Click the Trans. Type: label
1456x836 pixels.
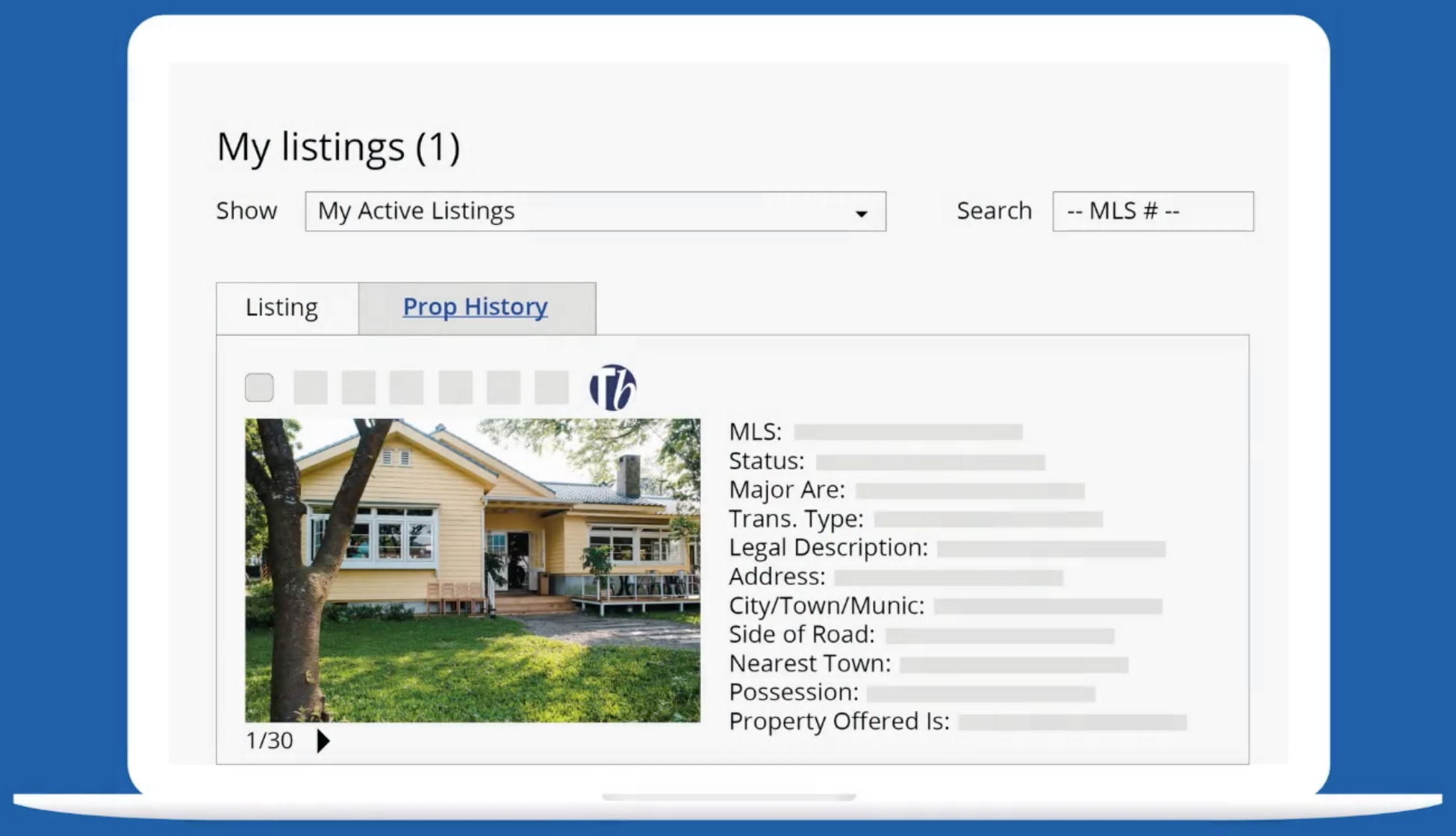pyautogui.click(x=796, y=518)
